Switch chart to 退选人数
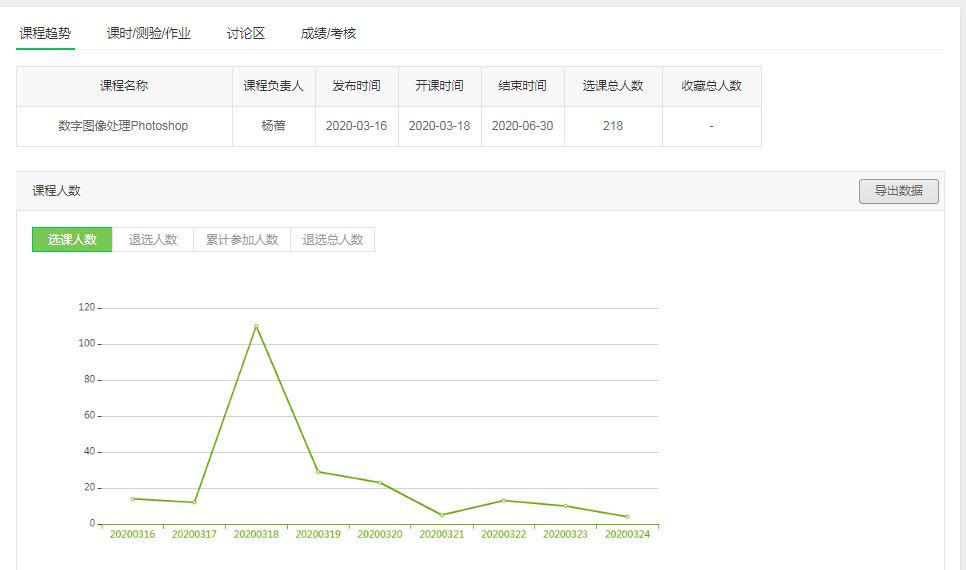Image resolution: width=966 pixels, height=570 pixels. pyautogui.click(x=153, y=240)
